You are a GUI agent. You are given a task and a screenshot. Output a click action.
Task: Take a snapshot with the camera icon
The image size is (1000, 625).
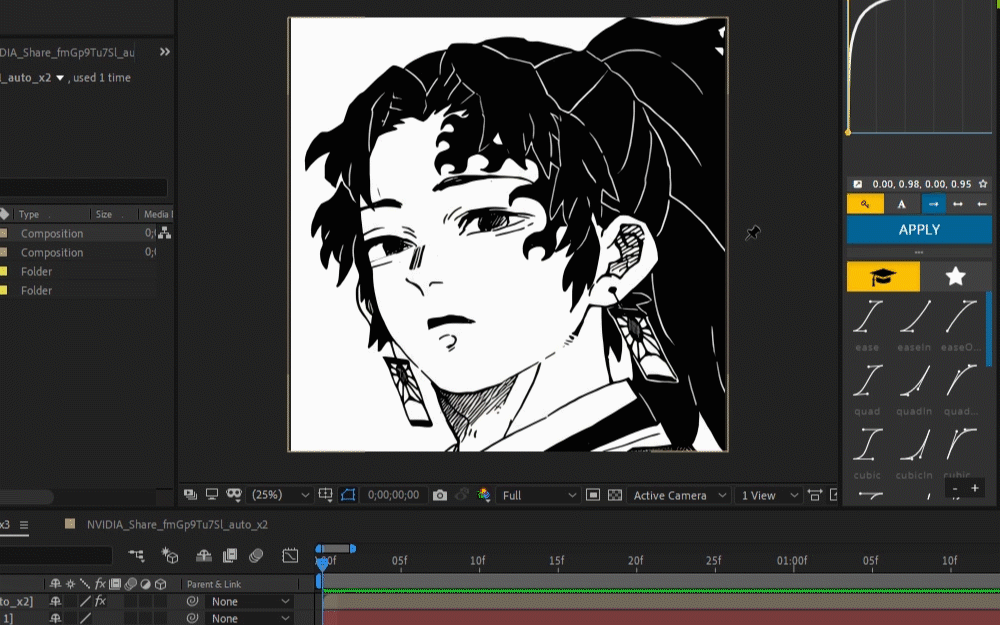click(x=439, y=495)
